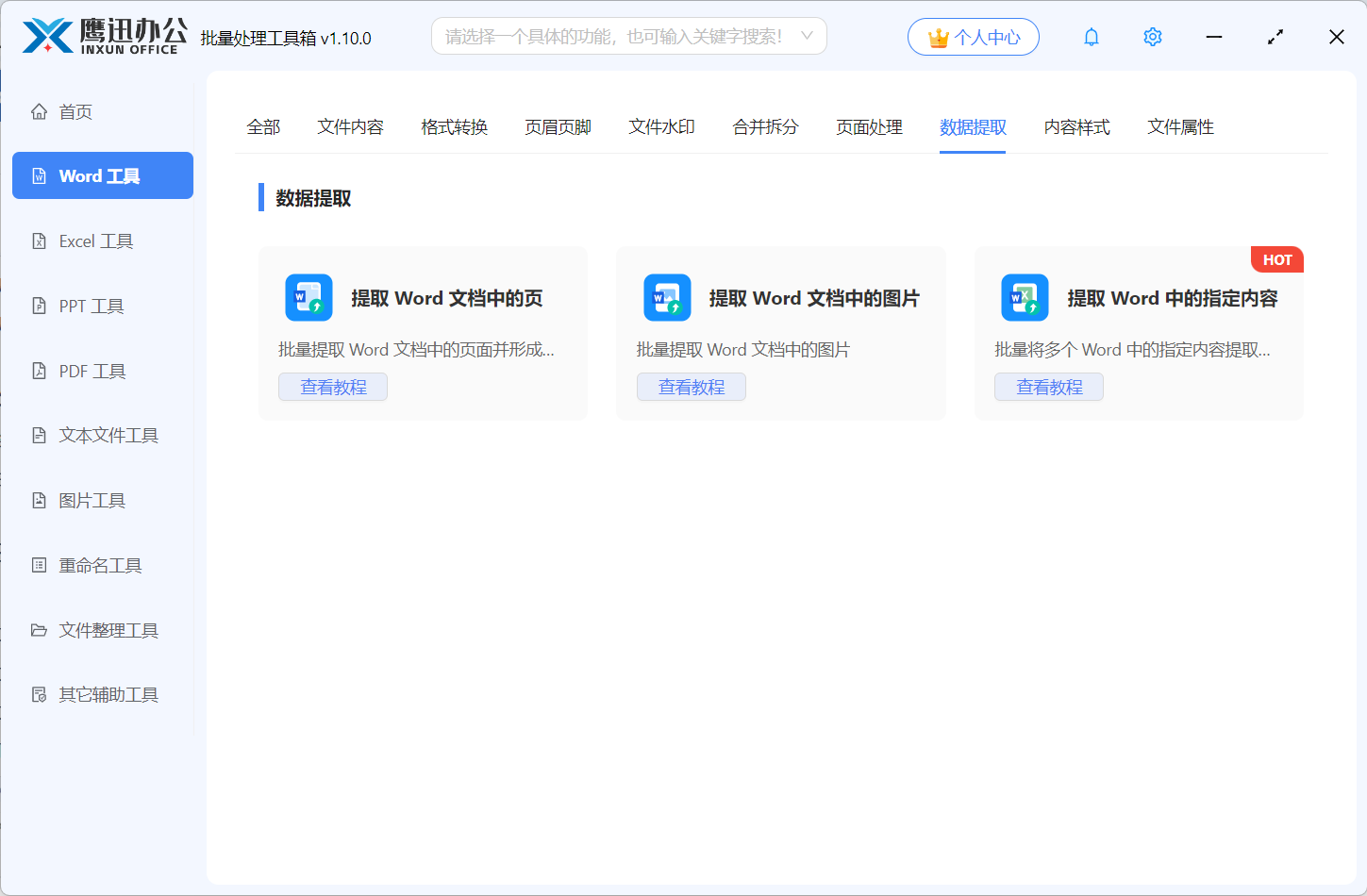Image resolution: width=1367 pixels, height=896 pixels.
Task: Switch to the 格式转换 tab
Action: point(455,127)
